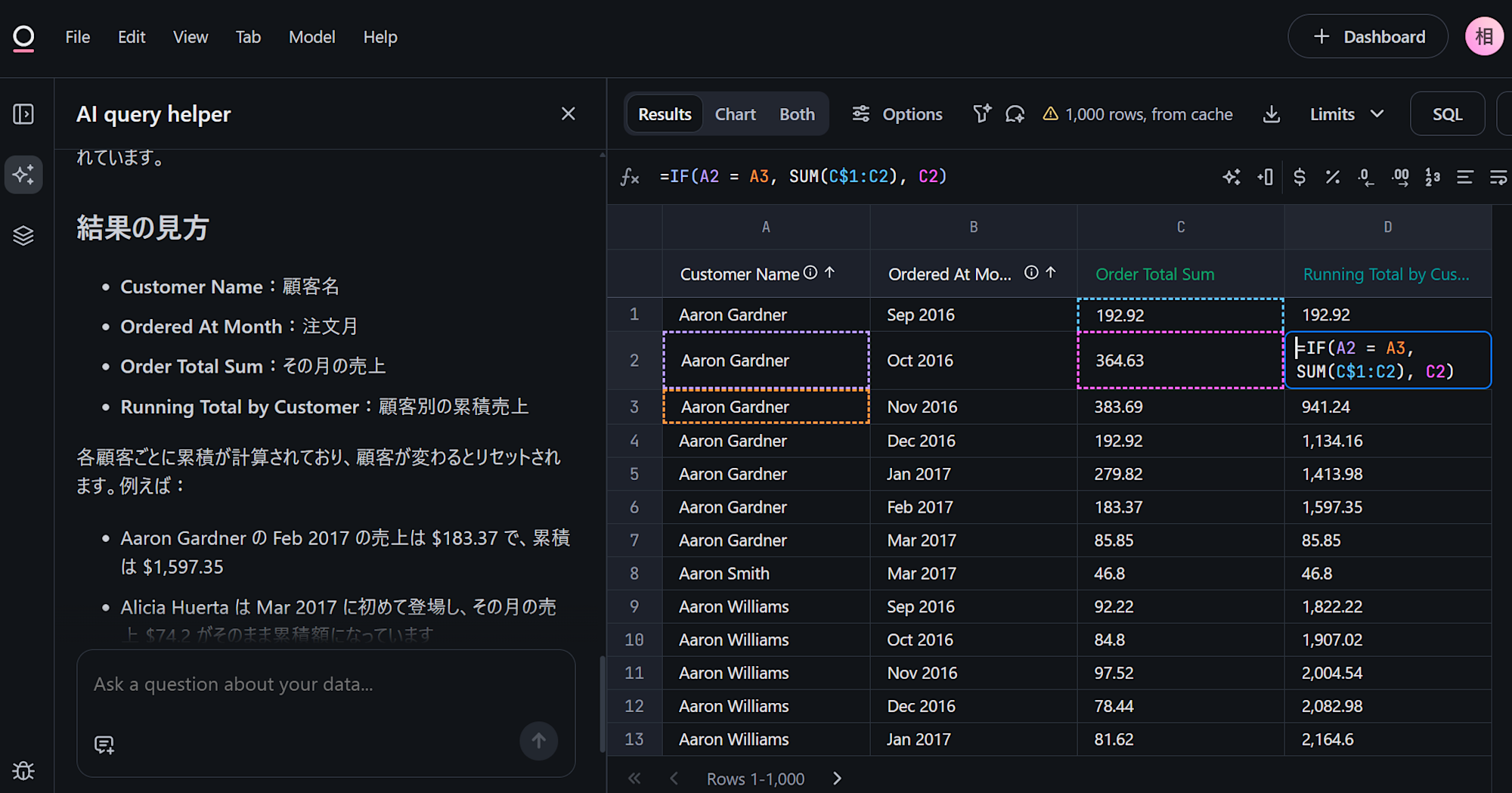Click the SQL button
This screenshot has height=793, width=1512.
point(1447,114)
